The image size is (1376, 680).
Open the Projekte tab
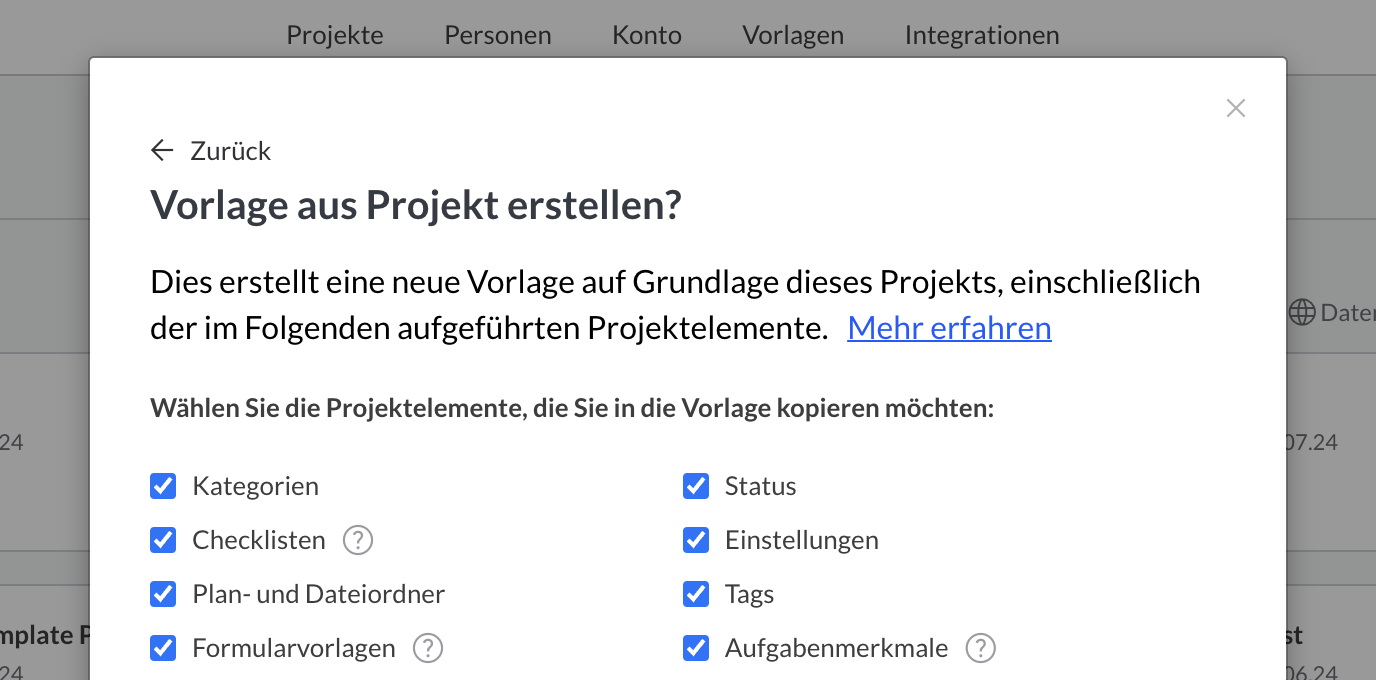[335, 35]
